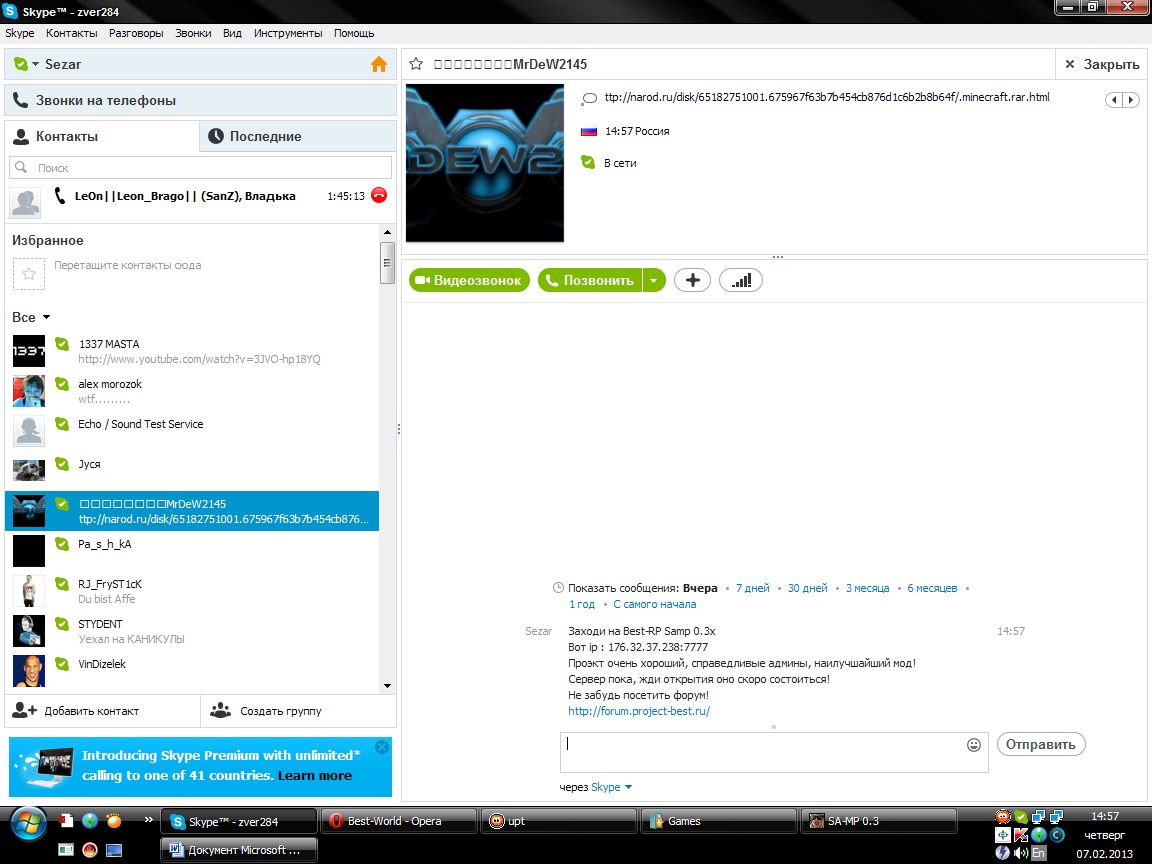This screenshot has height=864, width=1152.
Task: Select contact alex morozok
Action: pyautogui.click(x=192, y=392)
